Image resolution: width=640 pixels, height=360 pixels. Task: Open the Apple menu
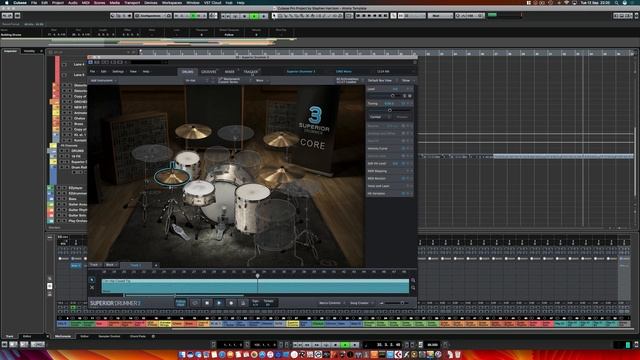7,2
